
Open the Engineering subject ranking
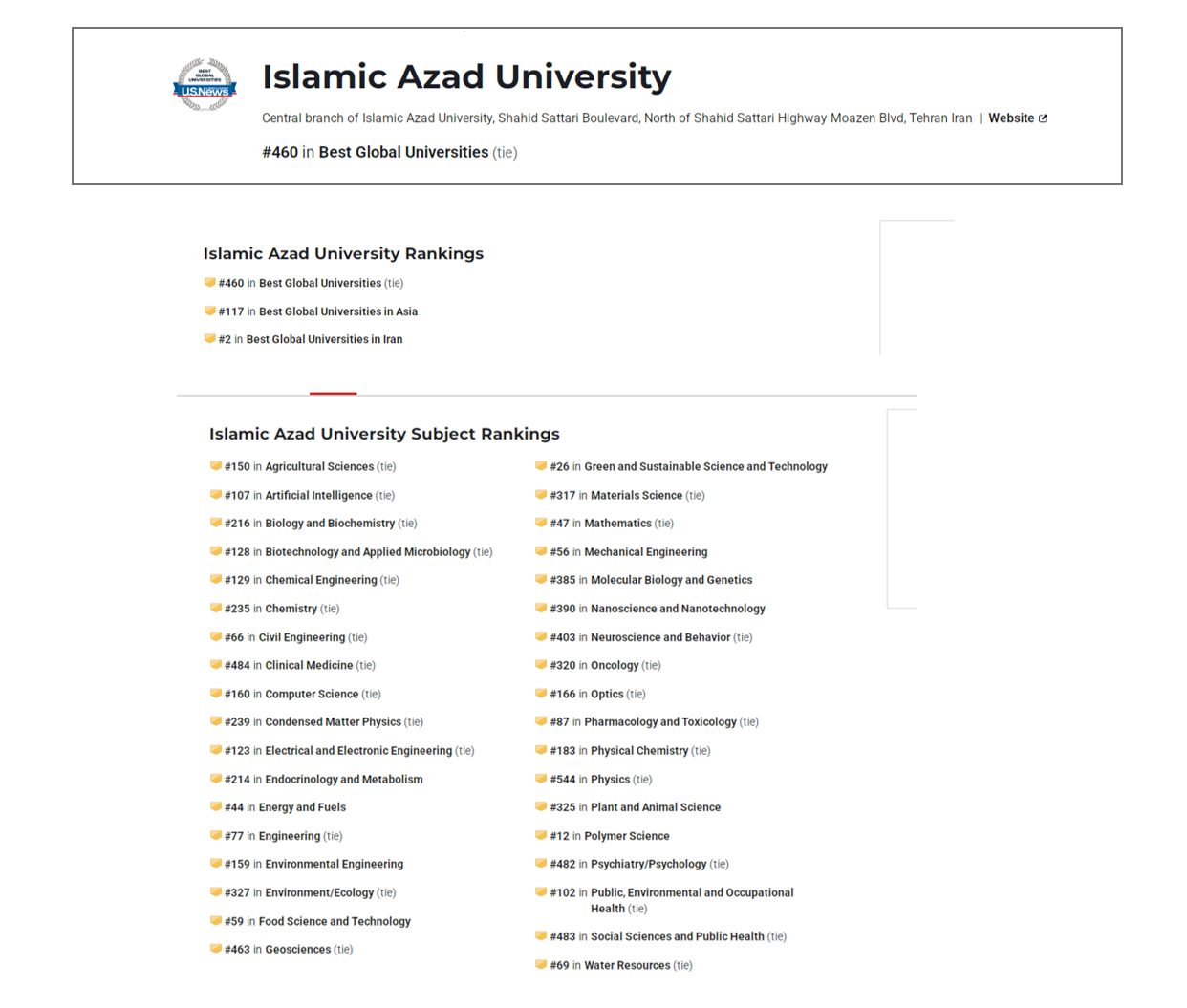point(290,836)
